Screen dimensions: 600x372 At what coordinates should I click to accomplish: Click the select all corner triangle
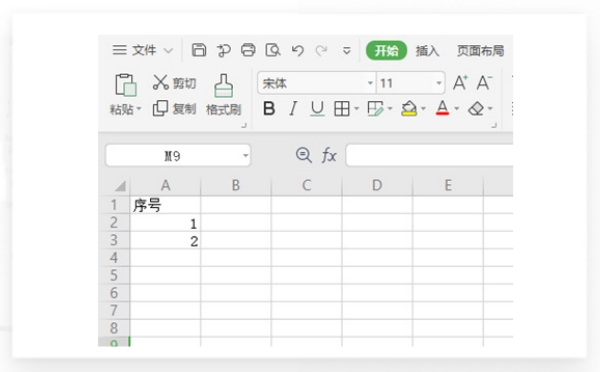coord(121,186)
